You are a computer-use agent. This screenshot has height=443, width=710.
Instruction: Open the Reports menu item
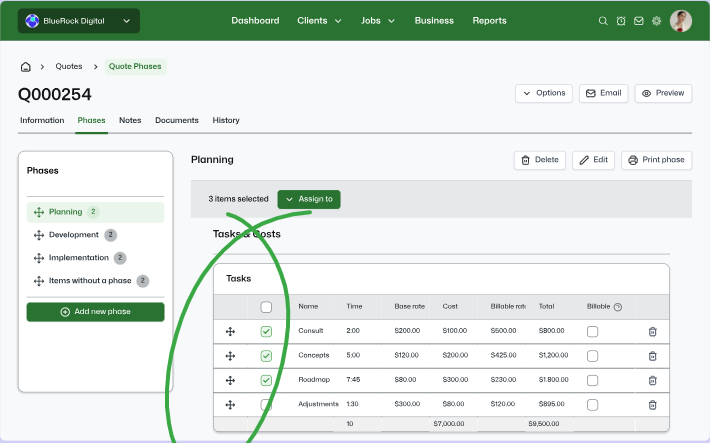point(489,21)
